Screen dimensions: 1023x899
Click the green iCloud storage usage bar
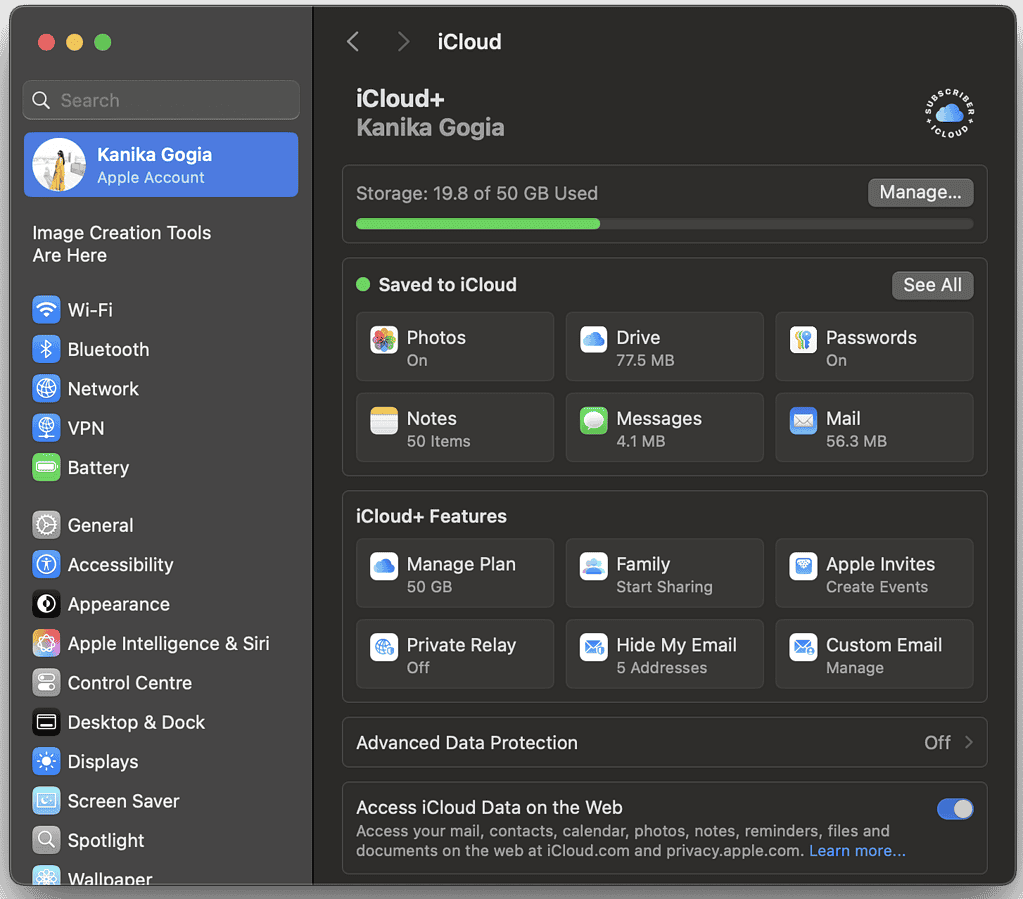tap(478, 224)
